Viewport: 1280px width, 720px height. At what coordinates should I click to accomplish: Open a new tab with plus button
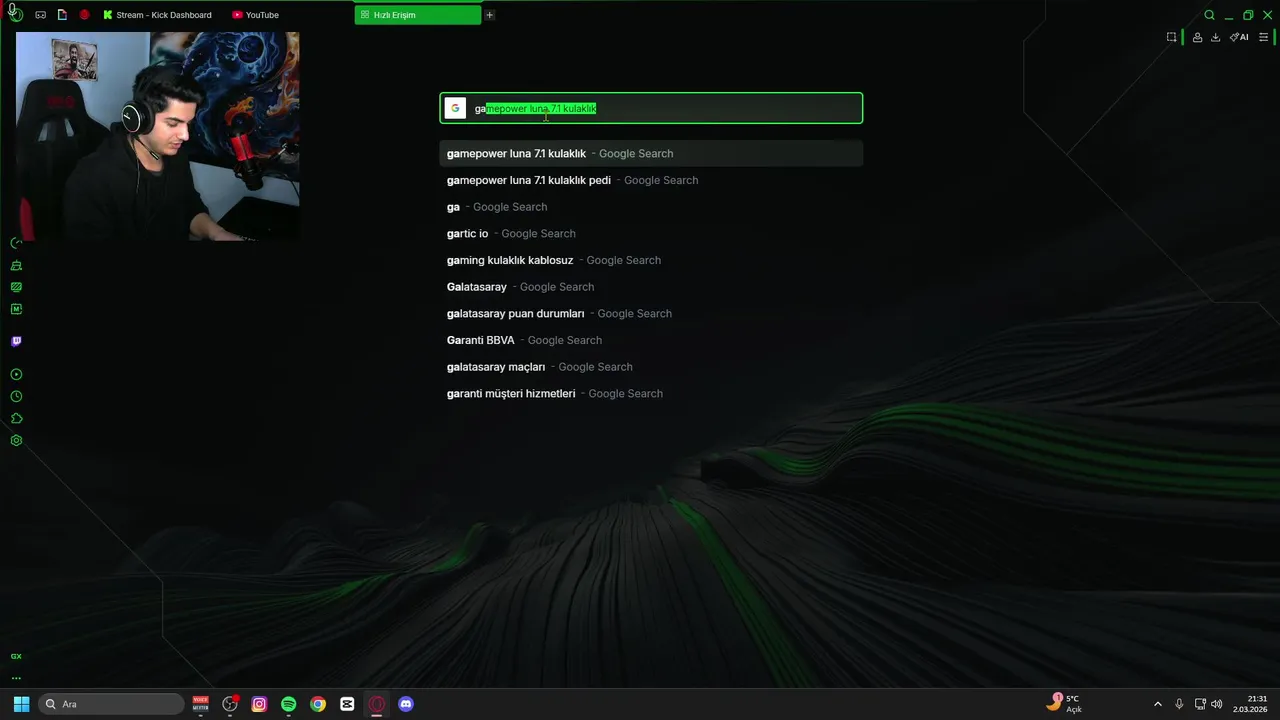[489, 15]
